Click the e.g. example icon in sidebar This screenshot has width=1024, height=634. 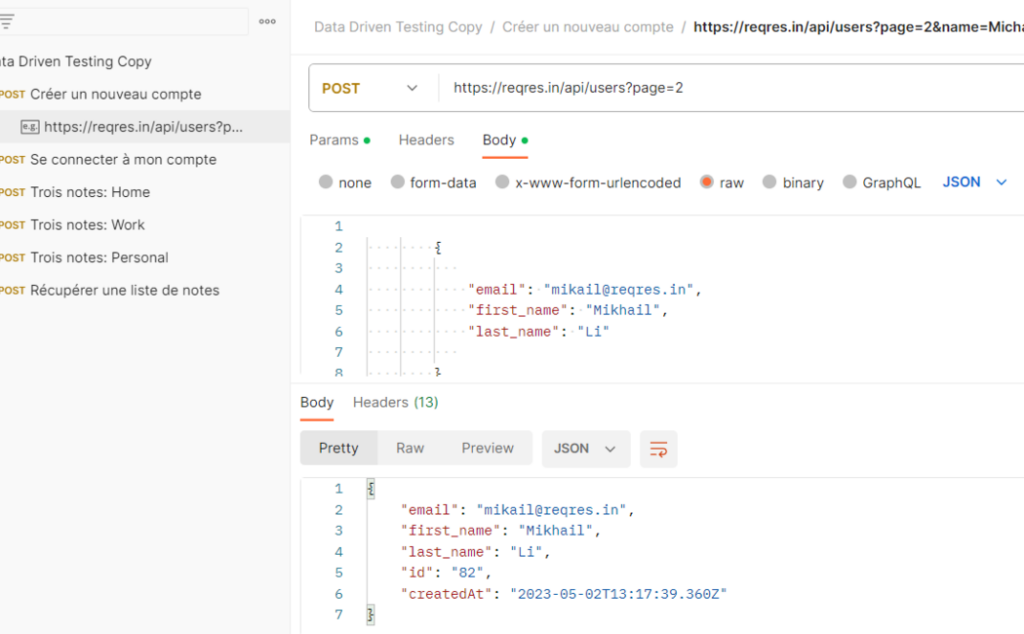(30, 127)
